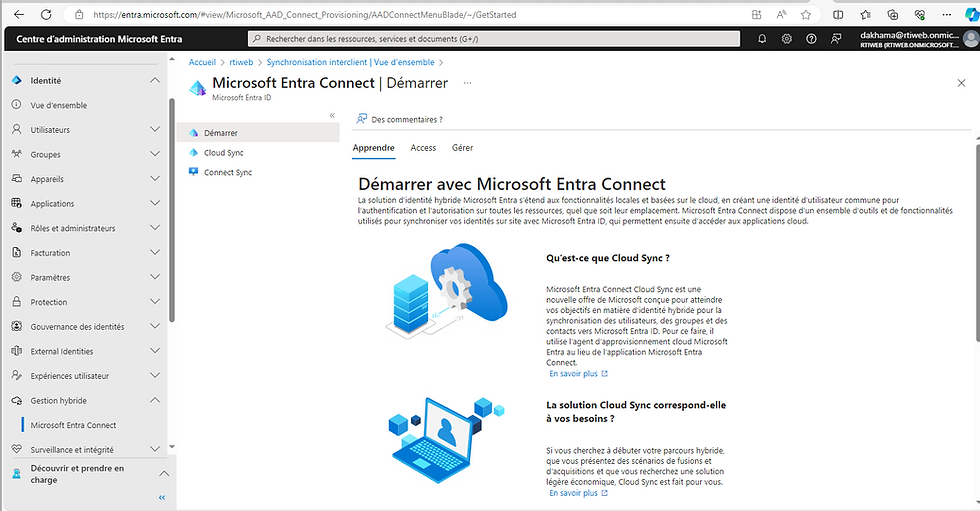Collapse the Identité section chevron
The width and height of the screenshot is (980, 511).
[154, 80]
